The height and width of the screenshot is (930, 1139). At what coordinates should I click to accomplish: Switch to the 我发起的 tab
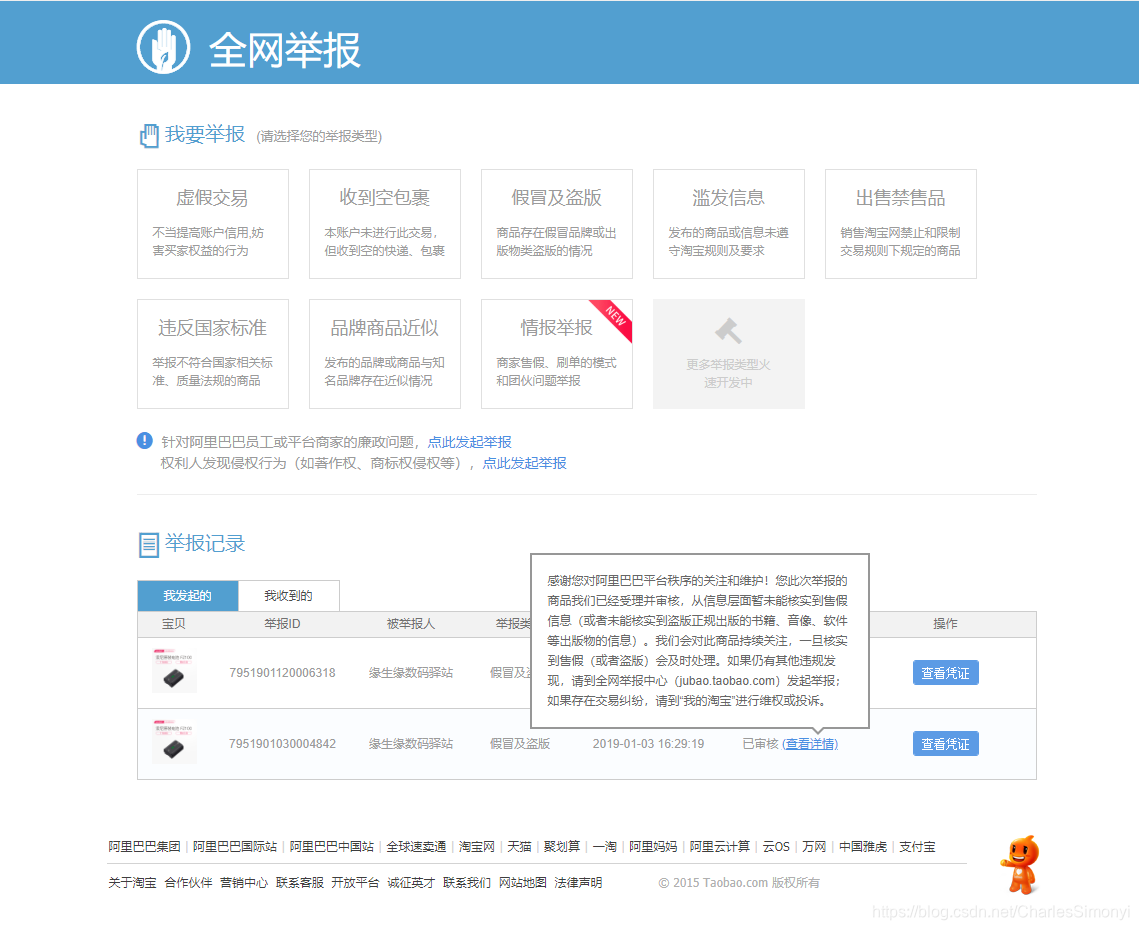187,596
